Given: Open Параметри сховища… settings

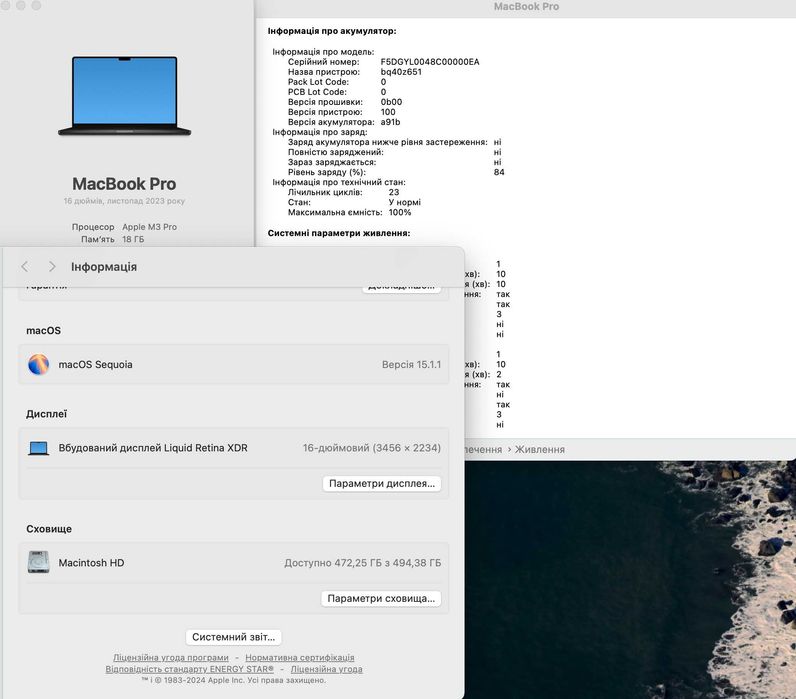Looking at the screenshot, I should point(381,598).
